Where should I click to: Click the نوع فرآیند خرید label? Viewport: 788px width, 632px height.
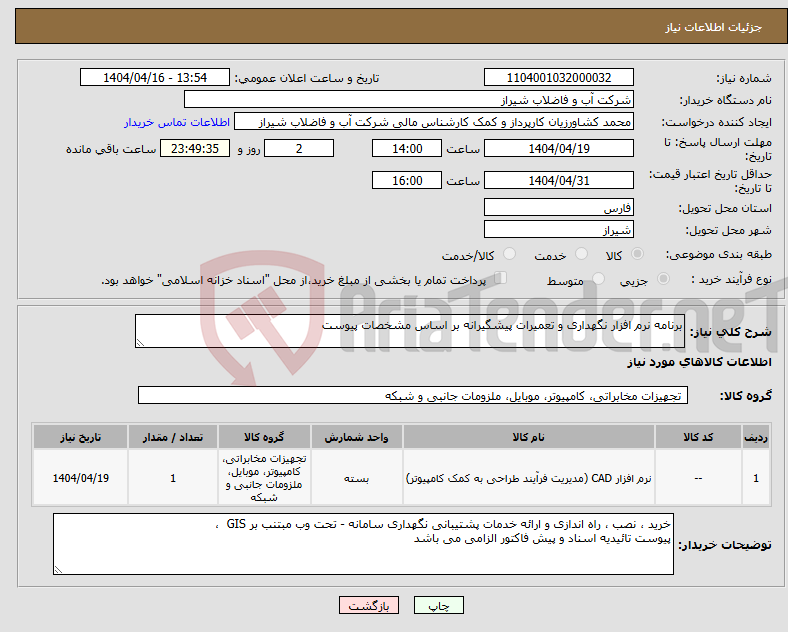731,279
